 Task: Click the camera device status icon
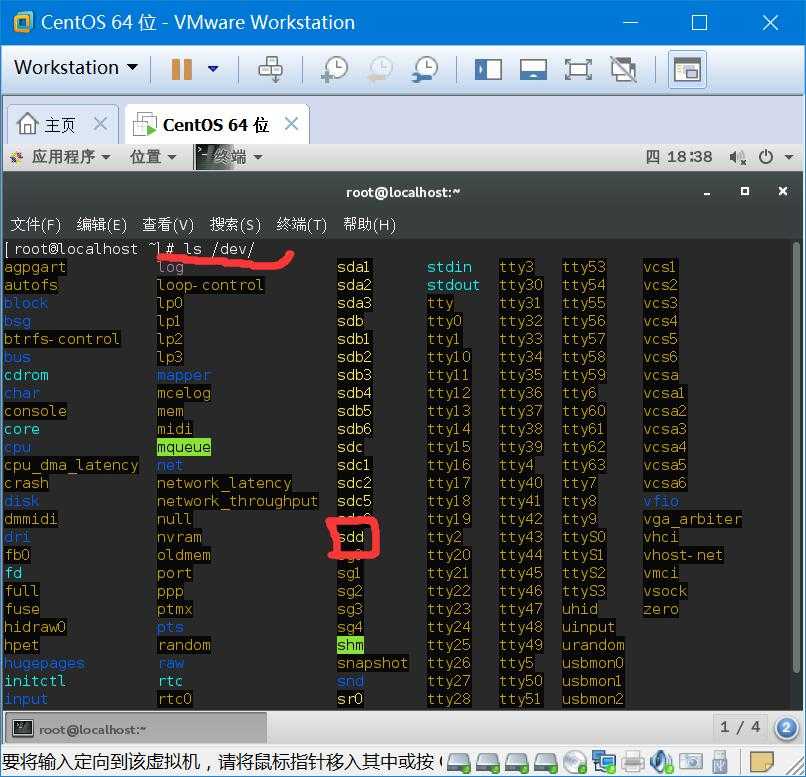690,762
